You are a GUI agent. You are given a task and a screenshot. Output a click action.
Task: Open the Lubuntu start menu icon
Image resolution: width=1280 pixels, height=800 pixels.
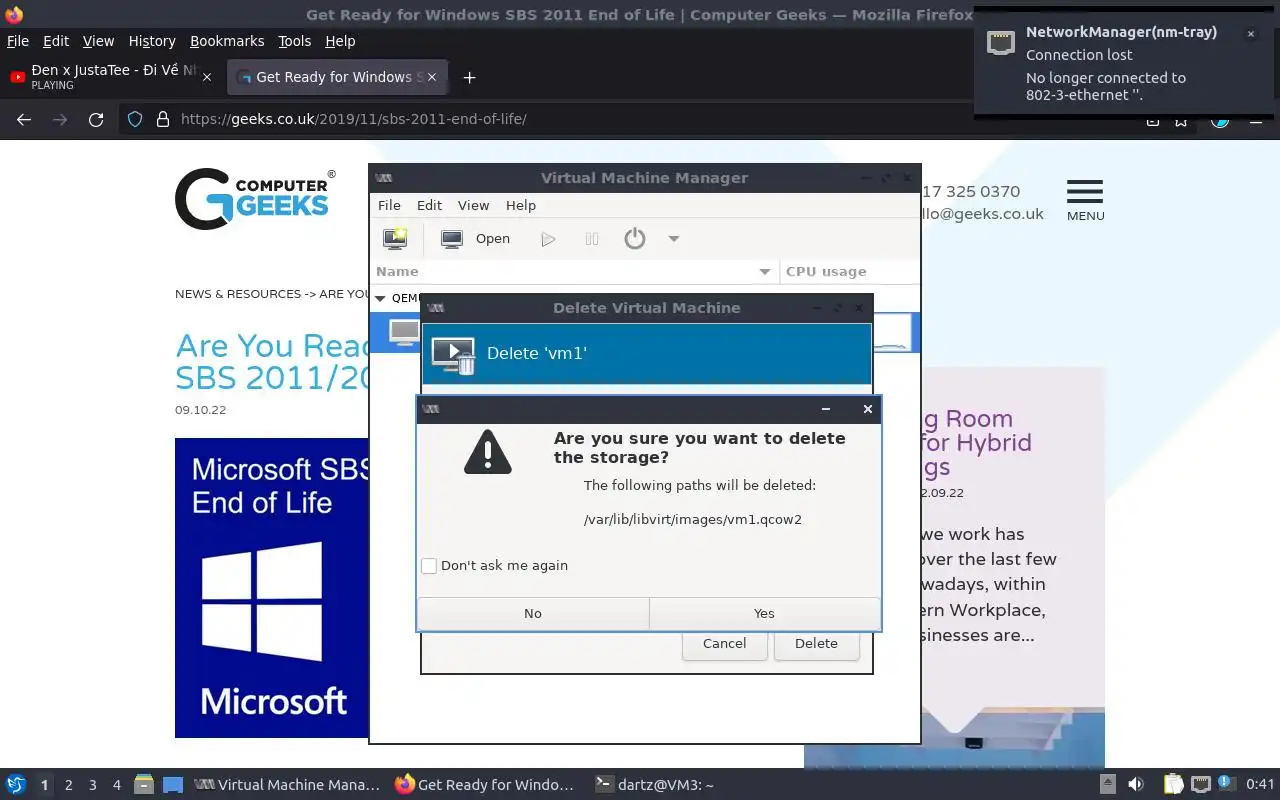[x=16, y=785]
